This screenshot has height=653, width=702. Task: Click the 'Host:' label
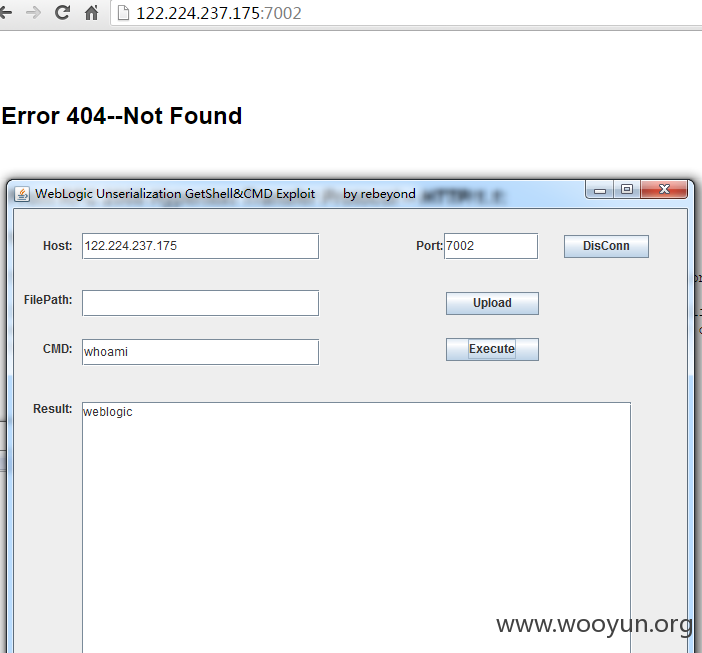(57, 246)
